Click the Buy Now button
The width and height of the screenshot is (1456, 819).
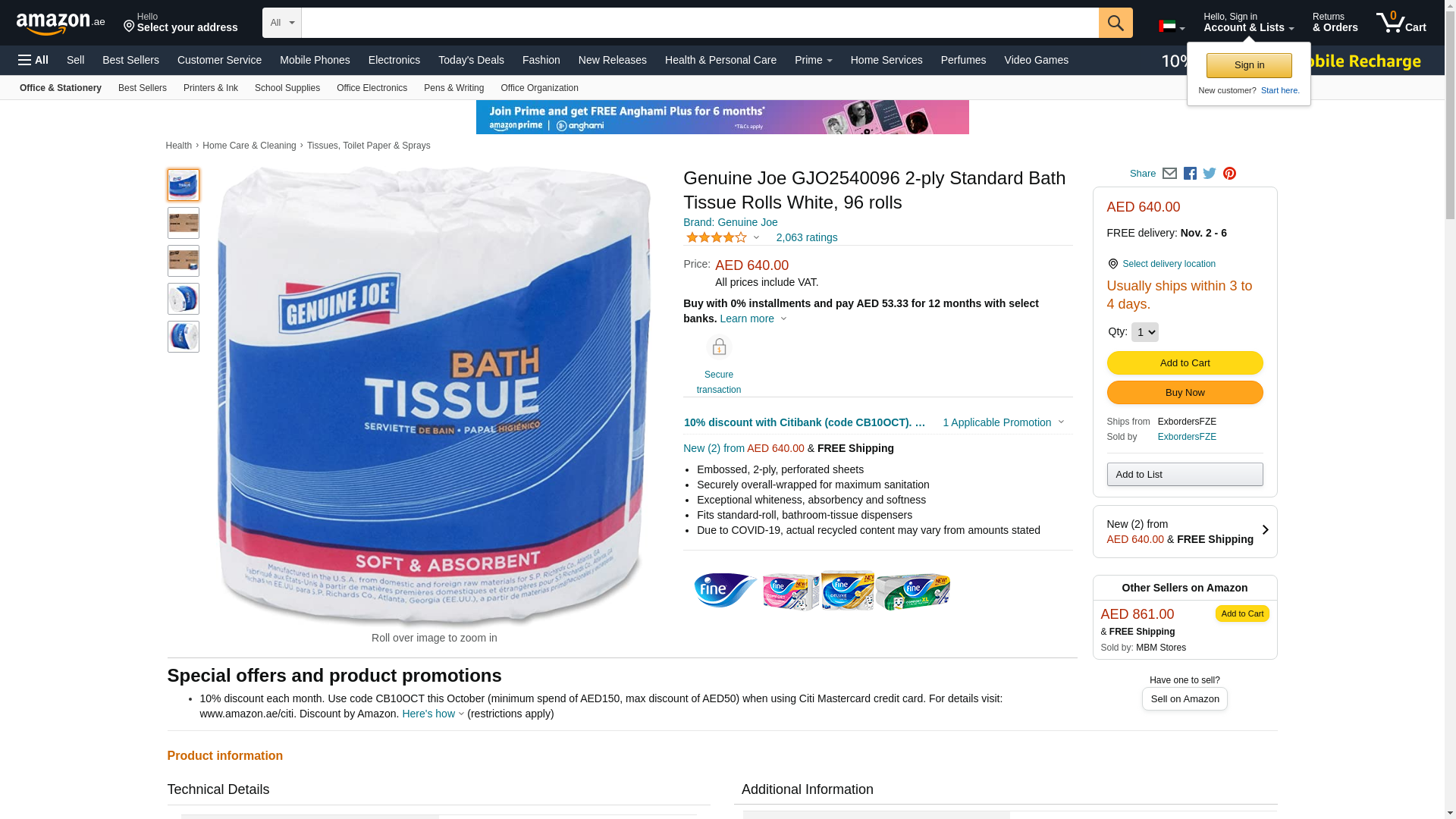pyautogui.click(x=1185, y=392)
